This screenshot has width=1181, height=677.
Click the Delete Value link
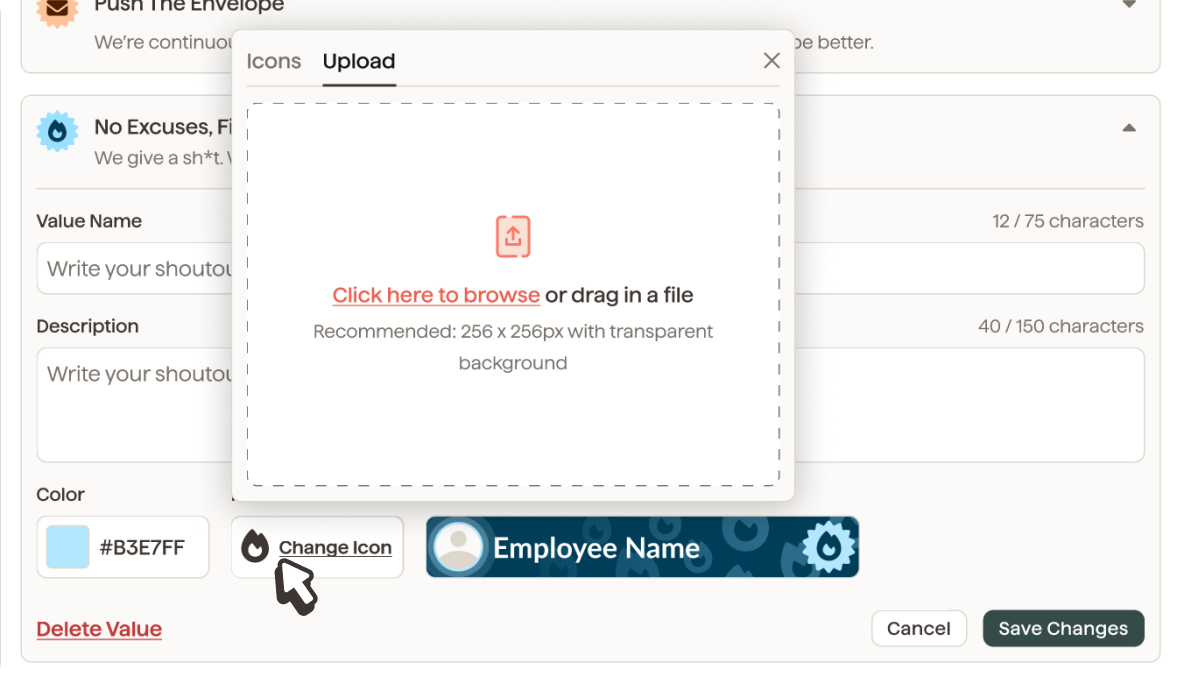99,629
